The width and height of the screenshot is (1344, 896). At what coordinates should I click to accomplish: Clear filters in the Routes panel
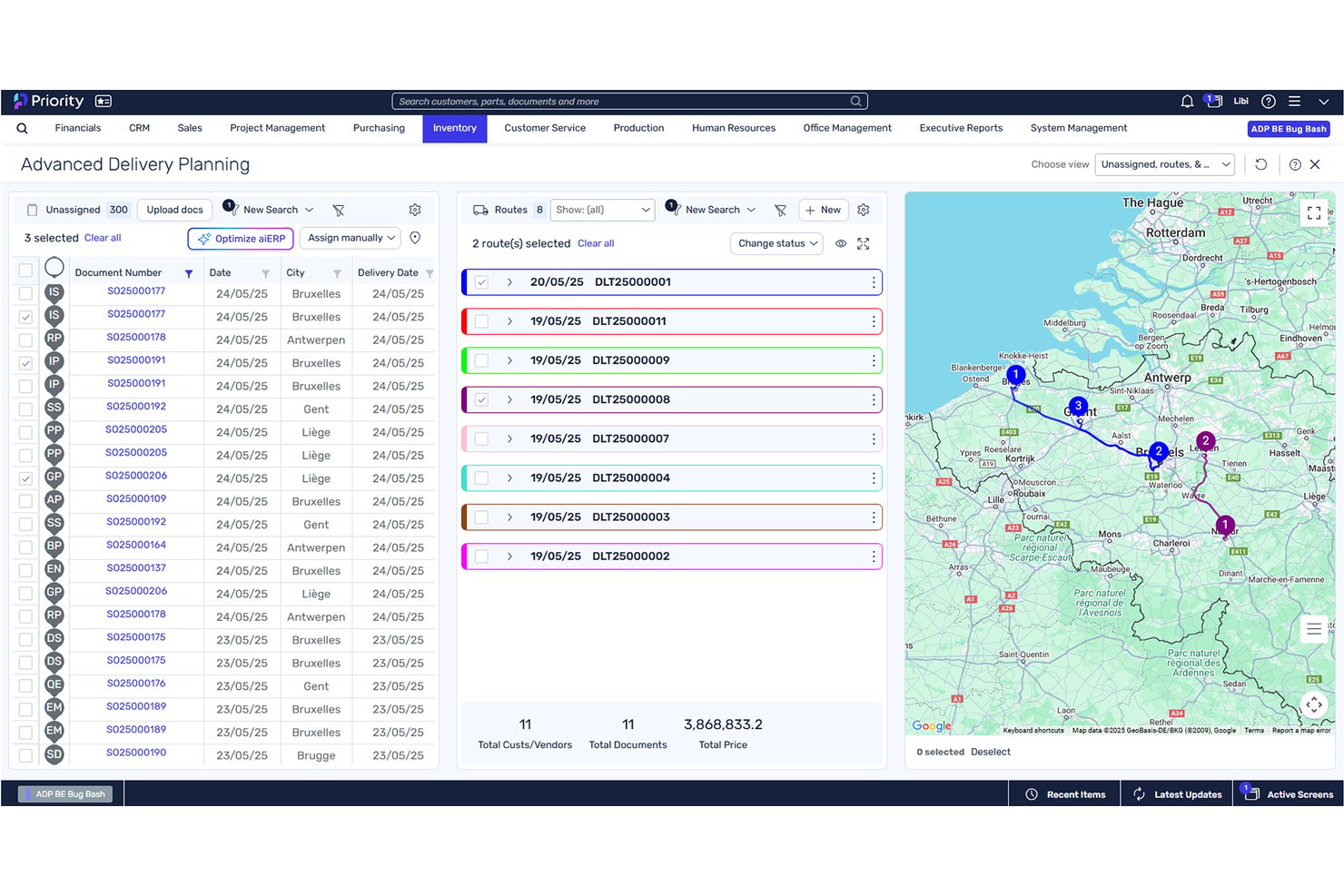780,210
